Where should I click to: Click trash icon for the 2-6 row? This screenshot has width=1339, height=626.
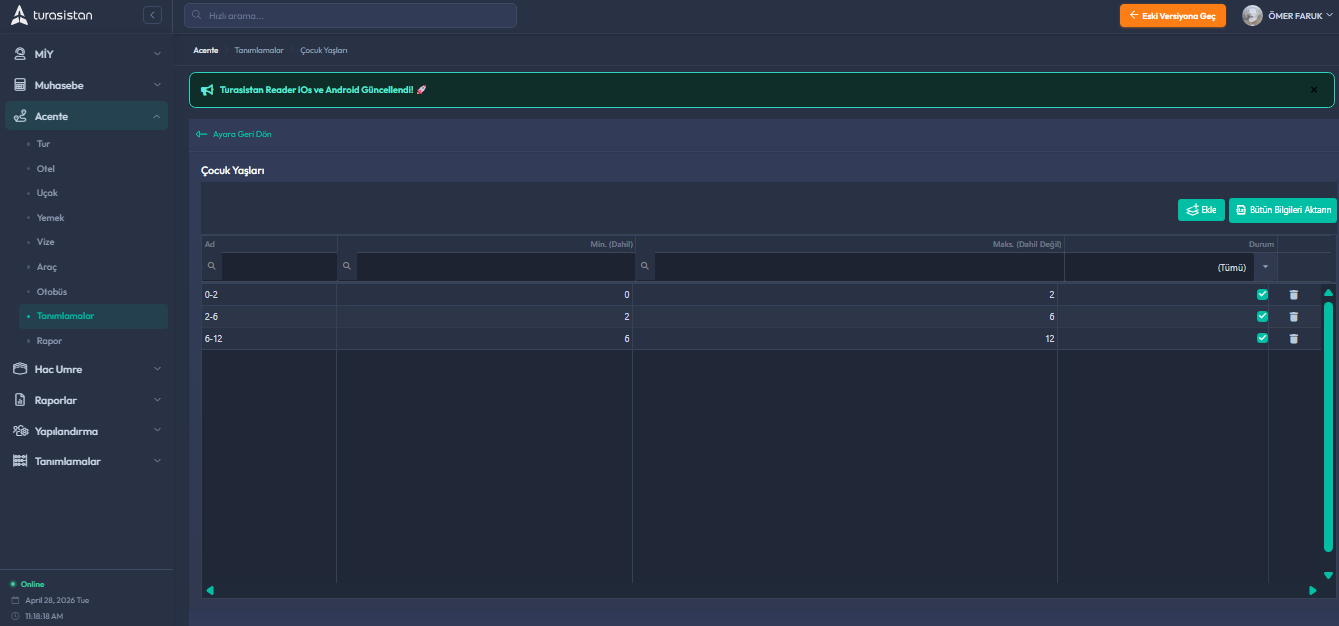pyautogui.click(x=1293, y=316)
